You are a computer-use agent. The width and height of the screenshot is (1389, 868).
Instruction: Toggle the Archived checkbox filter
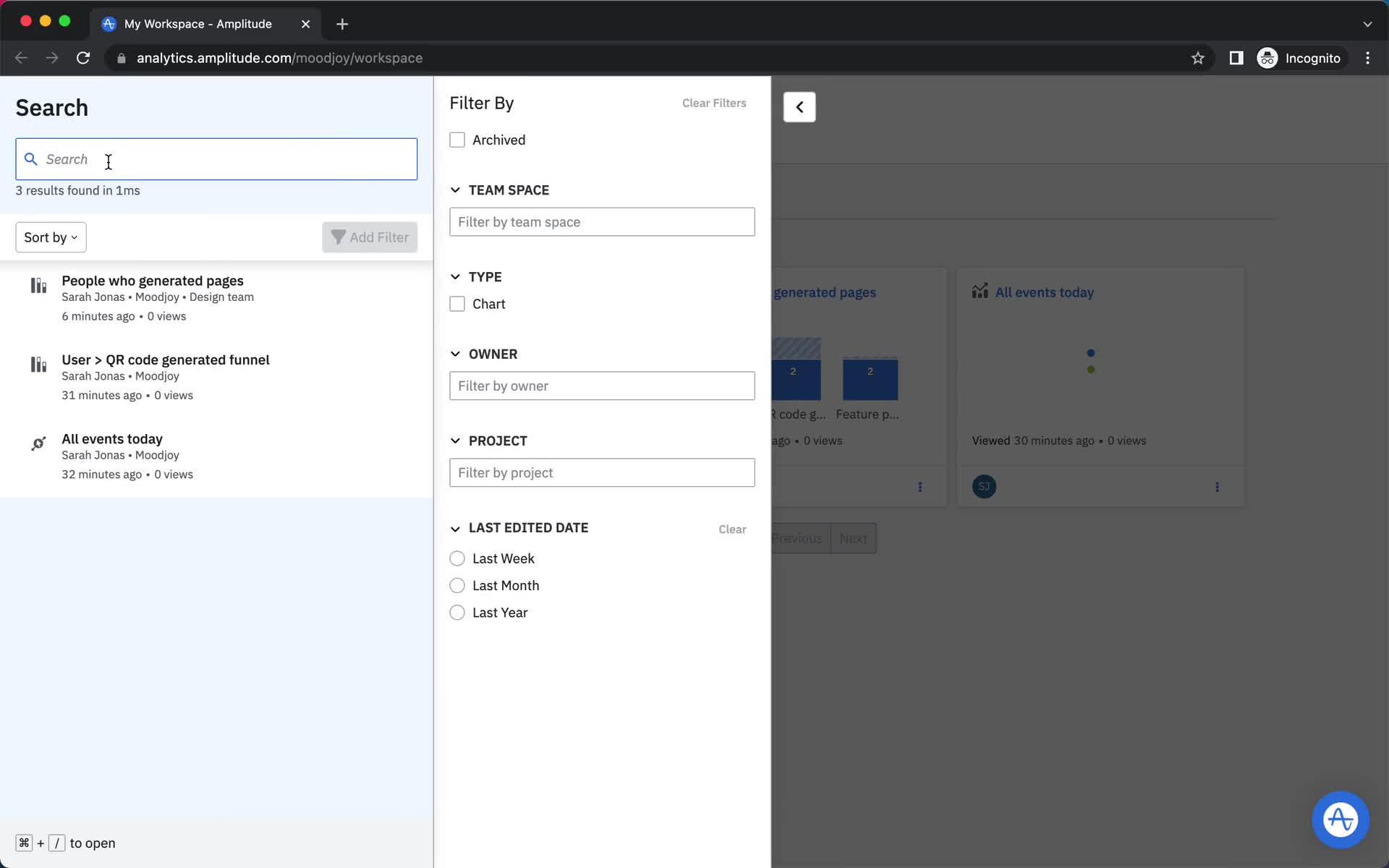click(x=457, y=139)
